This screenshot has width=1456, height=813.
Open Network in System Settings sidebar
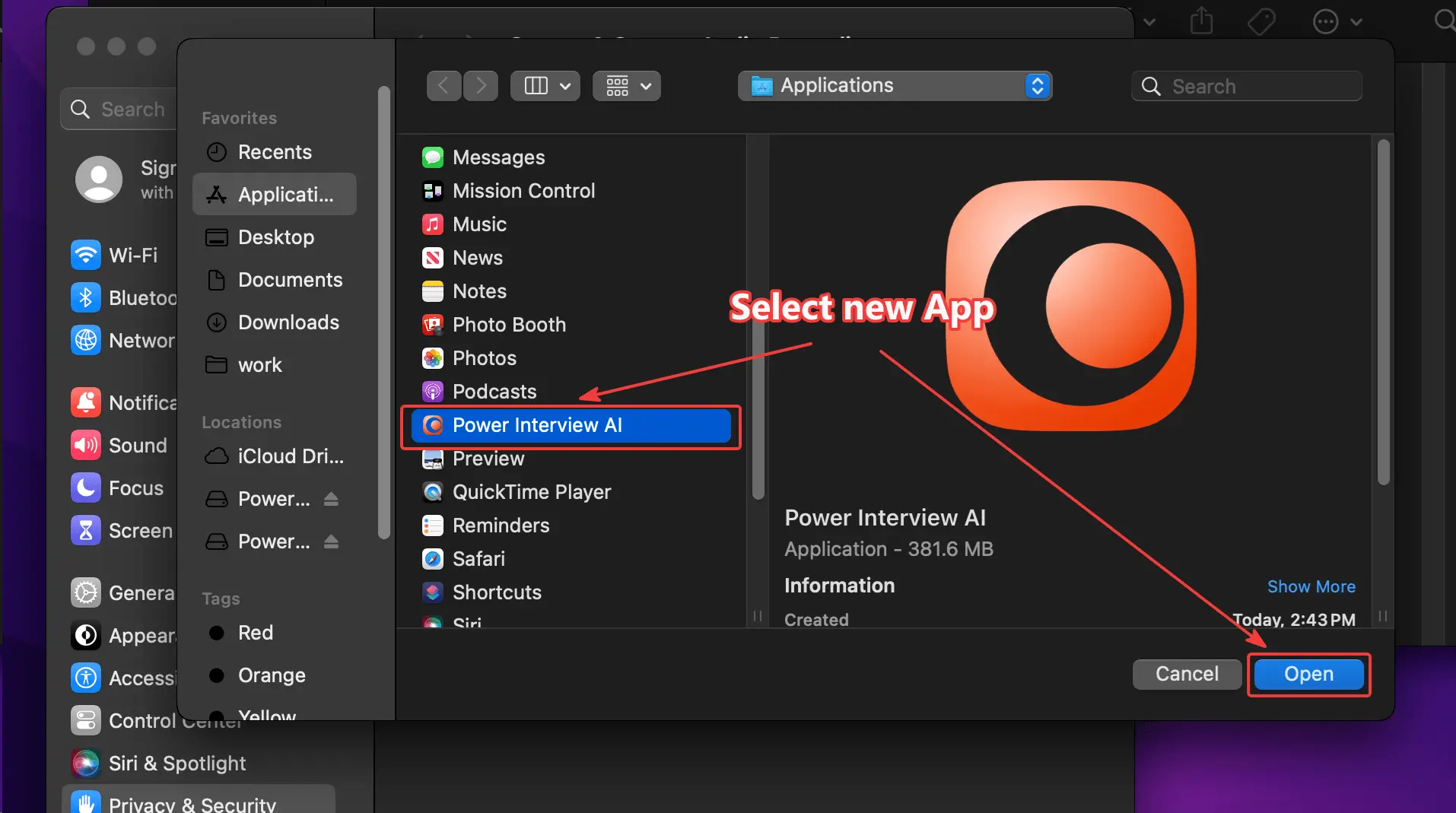tap(122, 340)
